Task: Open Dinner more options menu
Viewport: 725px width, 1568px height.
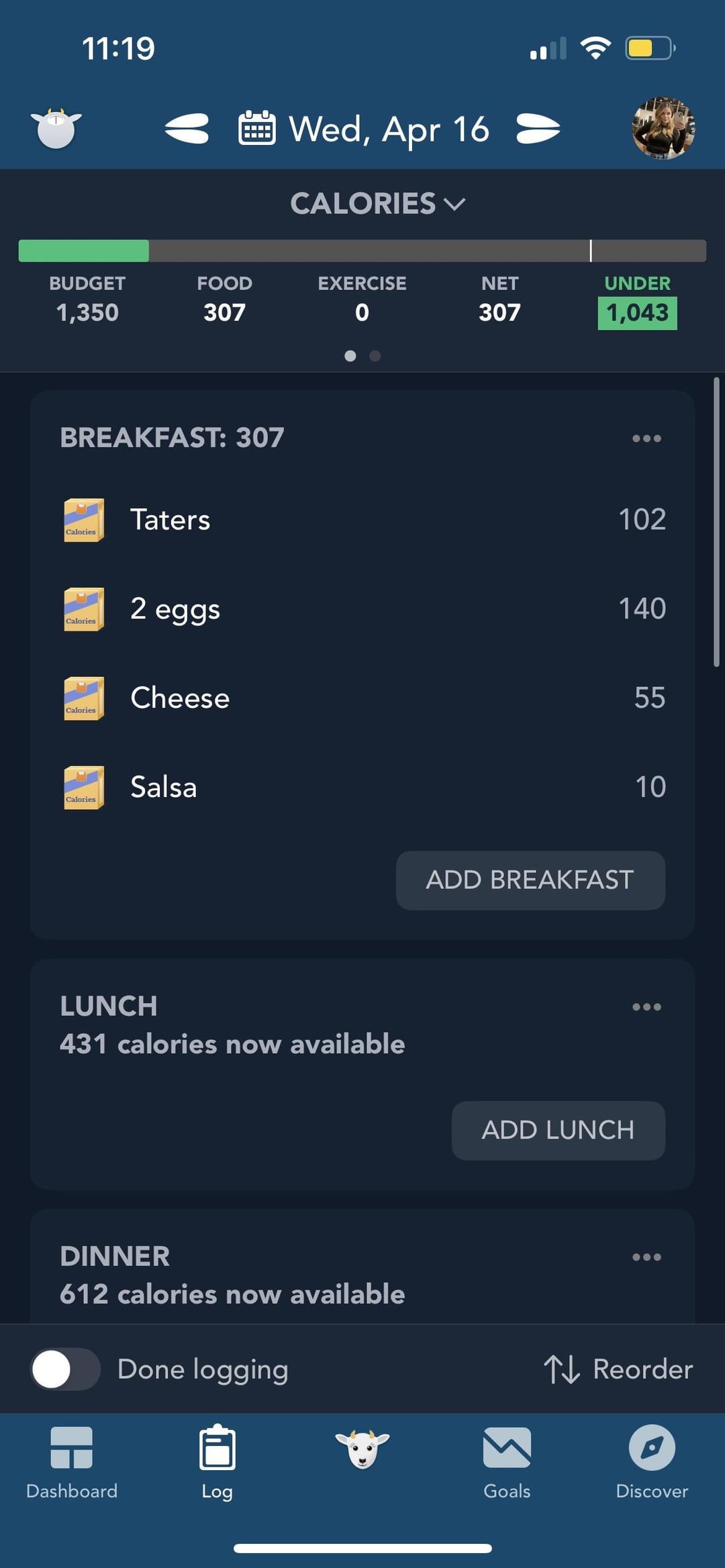Action: tap(646, 1257)
